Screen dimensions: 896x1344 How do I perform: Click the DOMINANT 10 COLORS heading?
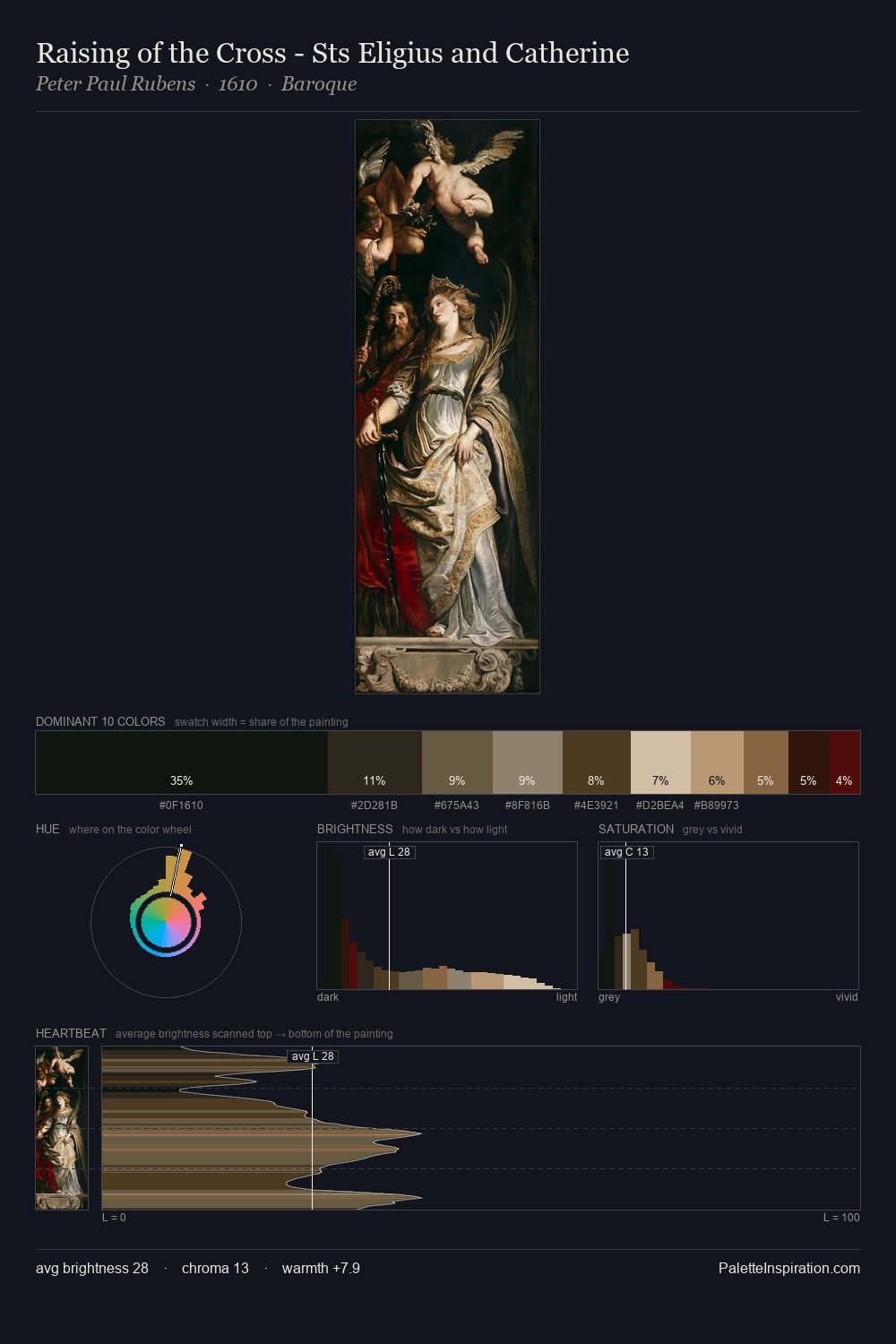click(100, 721)
